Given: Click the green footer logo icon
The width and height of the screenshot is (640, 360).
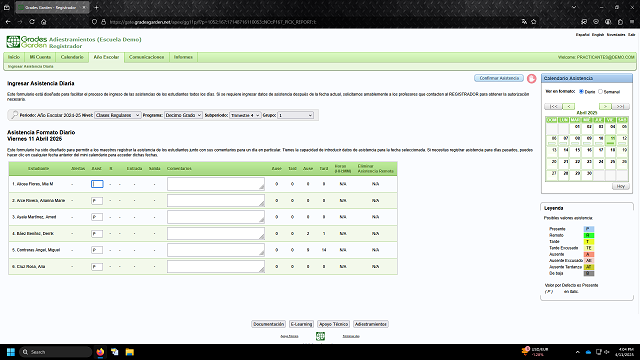Looking at the screenshot, I should pos(320,336).
